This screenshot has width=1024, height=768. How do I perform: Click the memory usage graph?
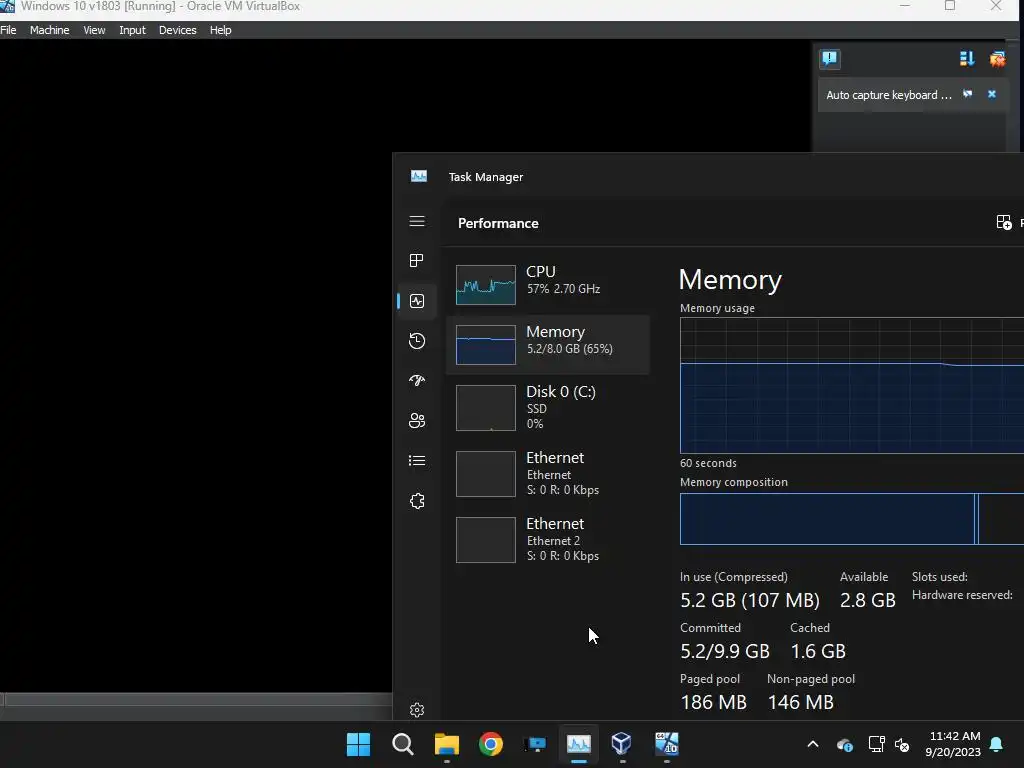(852, 385)
